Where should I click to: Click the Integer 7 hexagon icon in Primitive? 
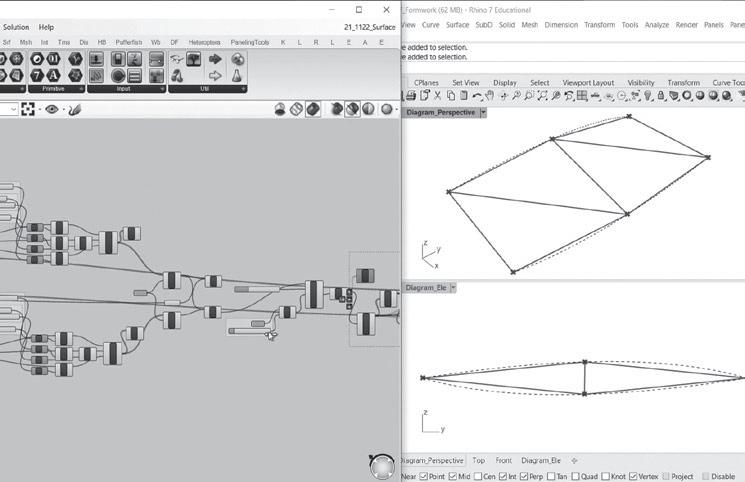click(x=38, y=75)
